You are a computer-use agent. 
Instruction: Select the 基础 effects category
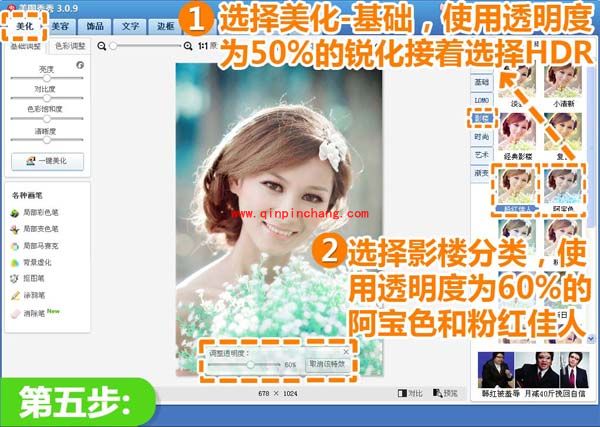481,82
